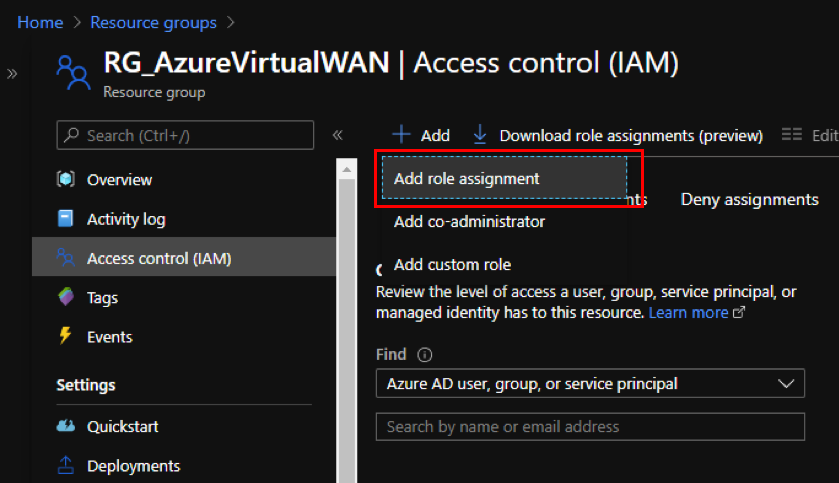
Task: Open the Azure AD user type dropdown
Action: [x=590, y=383]
